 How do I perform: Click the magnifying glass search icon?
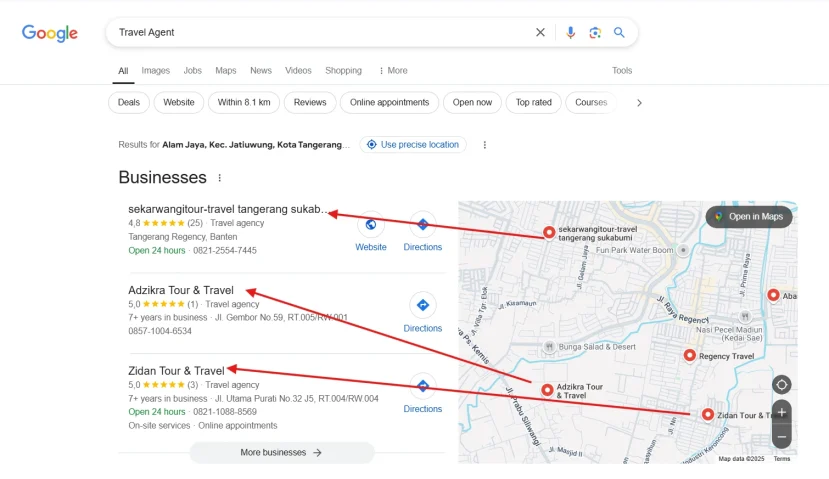click(x=619, y=32)
